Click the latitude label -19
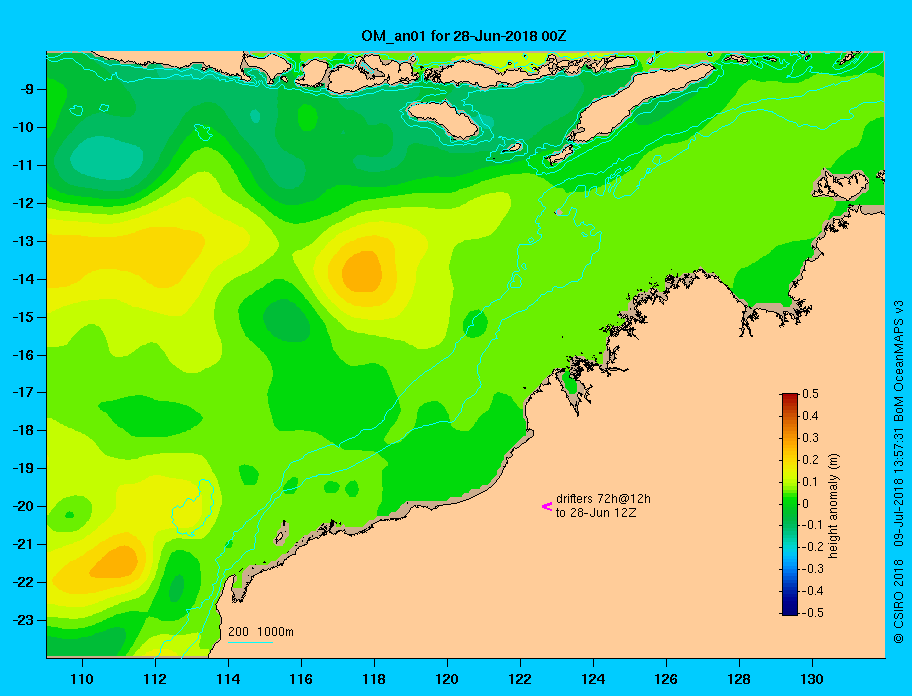Screen dimensions: 912x696 click(24, 468)
